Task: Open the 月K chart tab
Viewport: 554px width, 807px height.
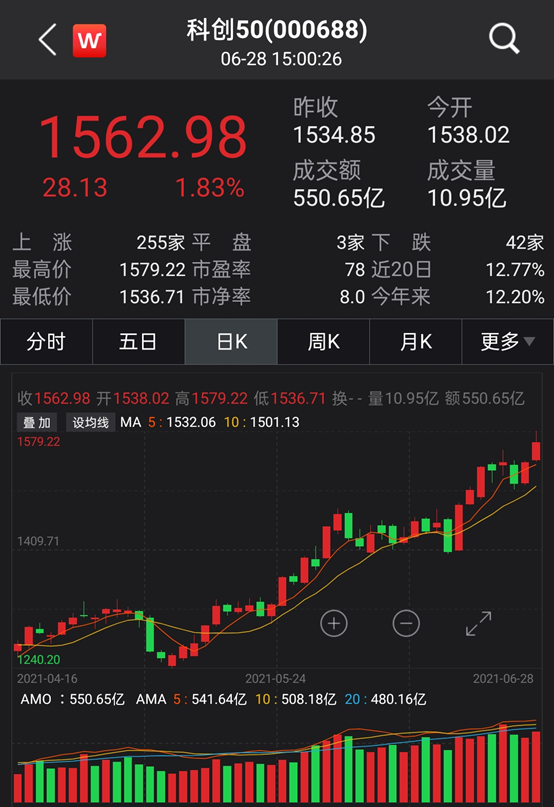Action: point(416,341)
